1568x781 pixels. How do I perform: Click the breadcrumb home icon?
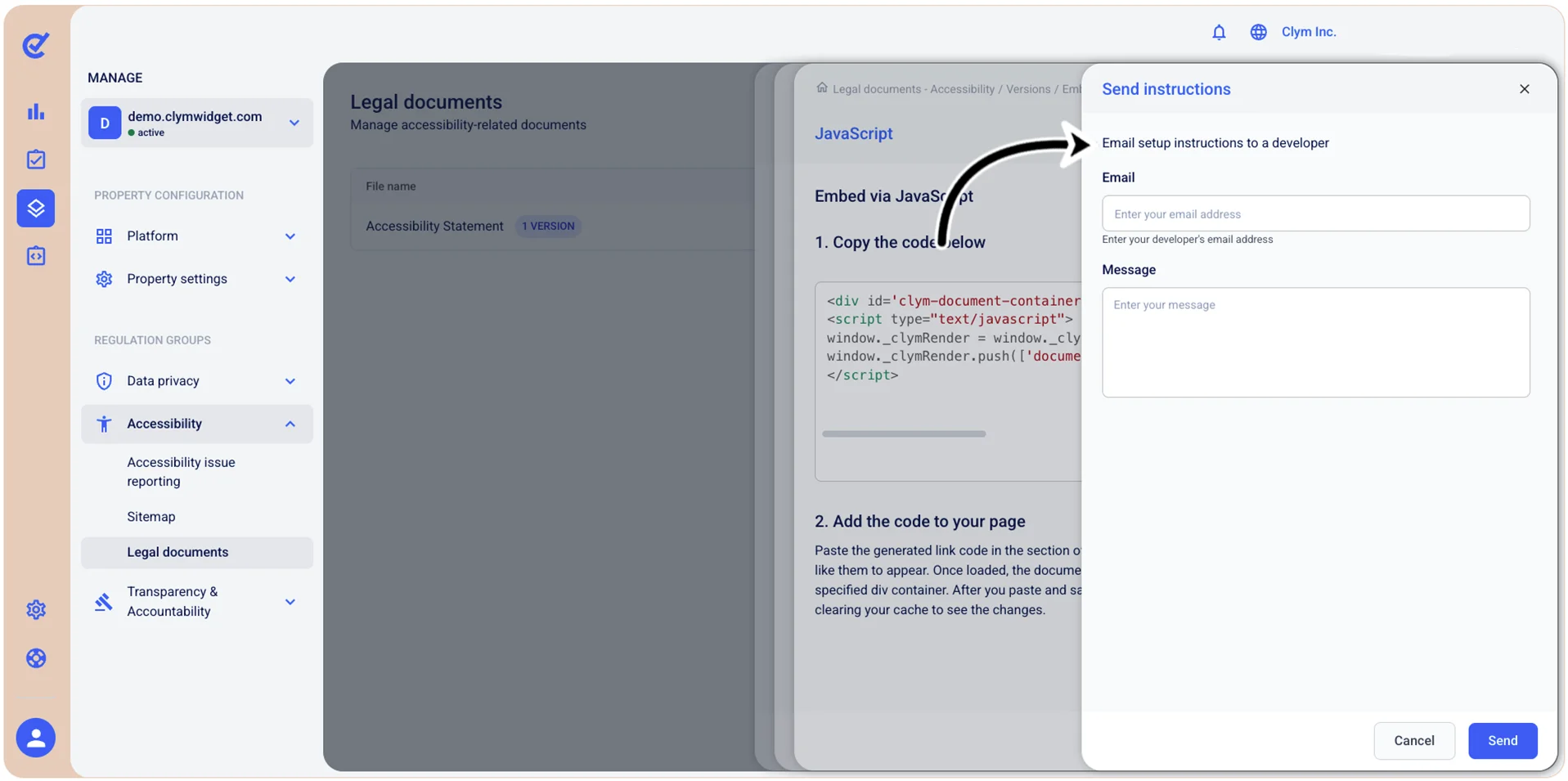click(x=822, y=88)
